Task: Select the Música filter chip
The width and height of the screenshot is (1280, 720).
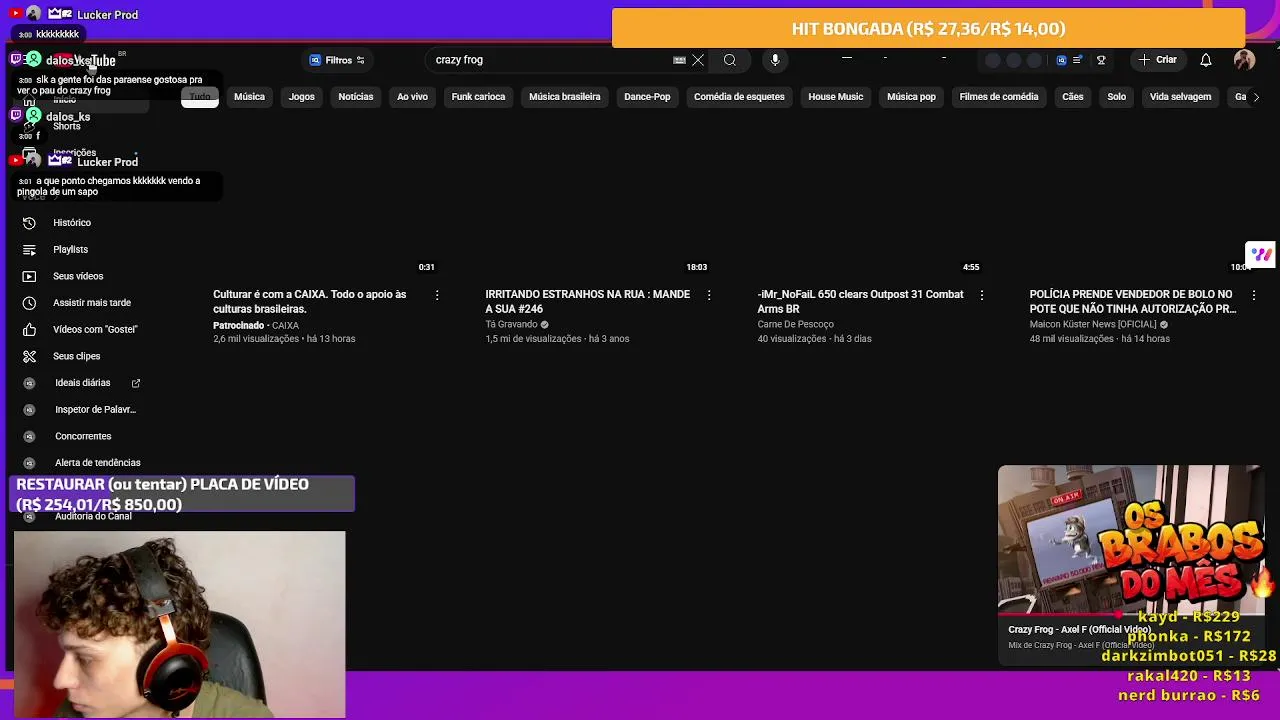Action: (x=249, y=97)
